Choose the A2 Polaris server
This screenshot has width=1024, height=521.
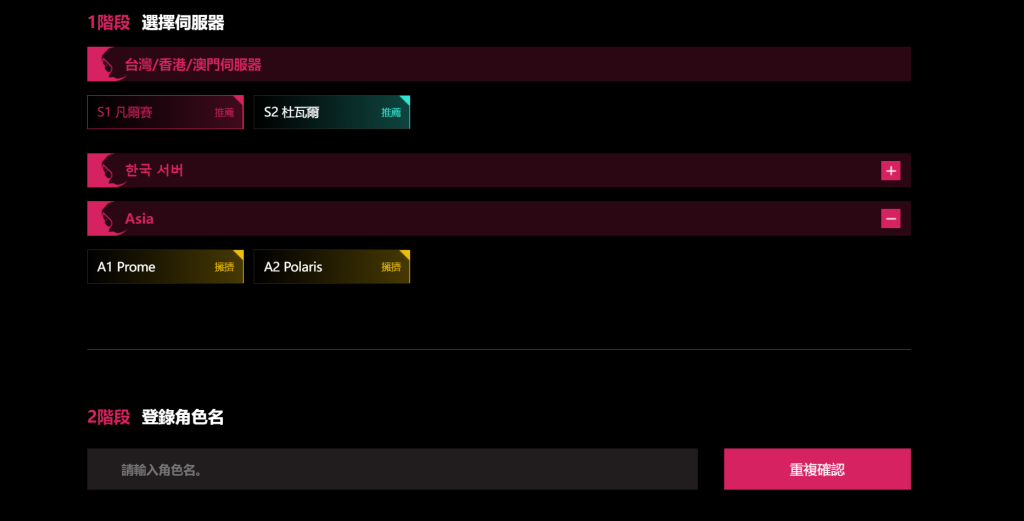coord(332,266)
